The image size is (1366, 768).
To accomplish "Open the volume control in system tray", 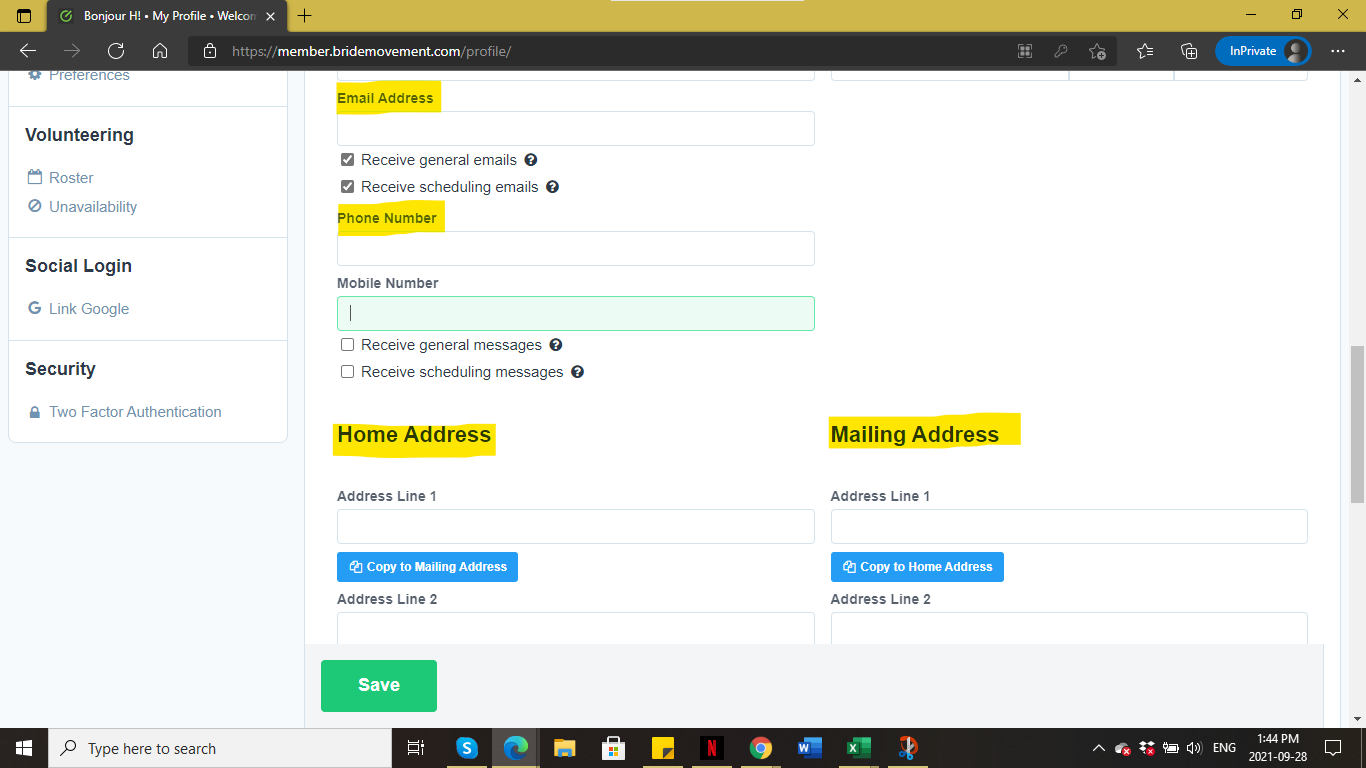I will (1193, 748).
